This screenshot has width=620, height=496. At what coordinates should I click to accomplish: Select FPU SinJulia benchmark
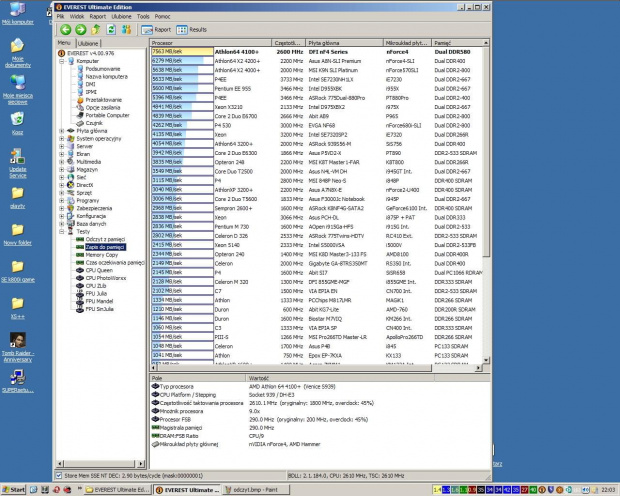pos(100,309)
